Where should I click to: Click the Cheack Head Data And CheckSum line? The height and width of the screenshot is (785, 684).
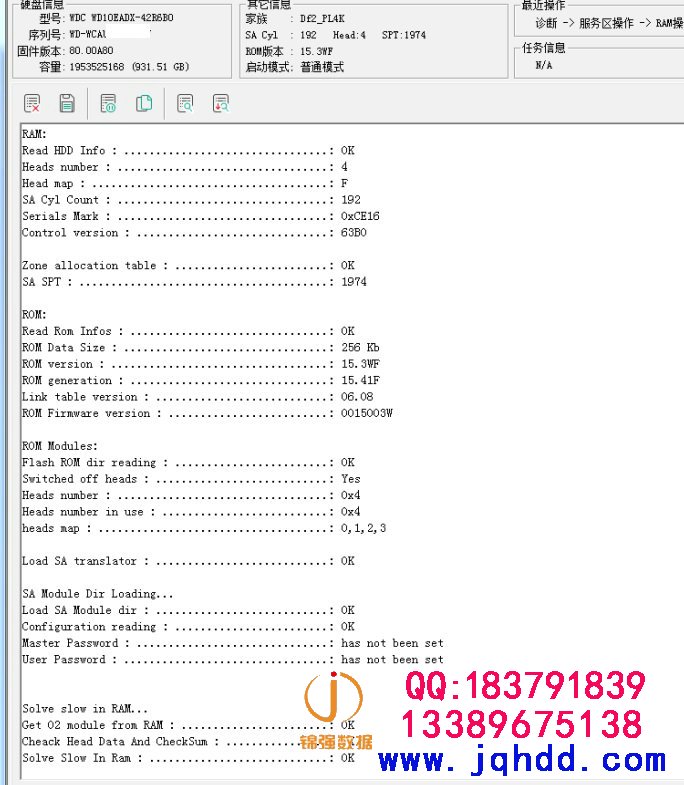pos(188,742)
